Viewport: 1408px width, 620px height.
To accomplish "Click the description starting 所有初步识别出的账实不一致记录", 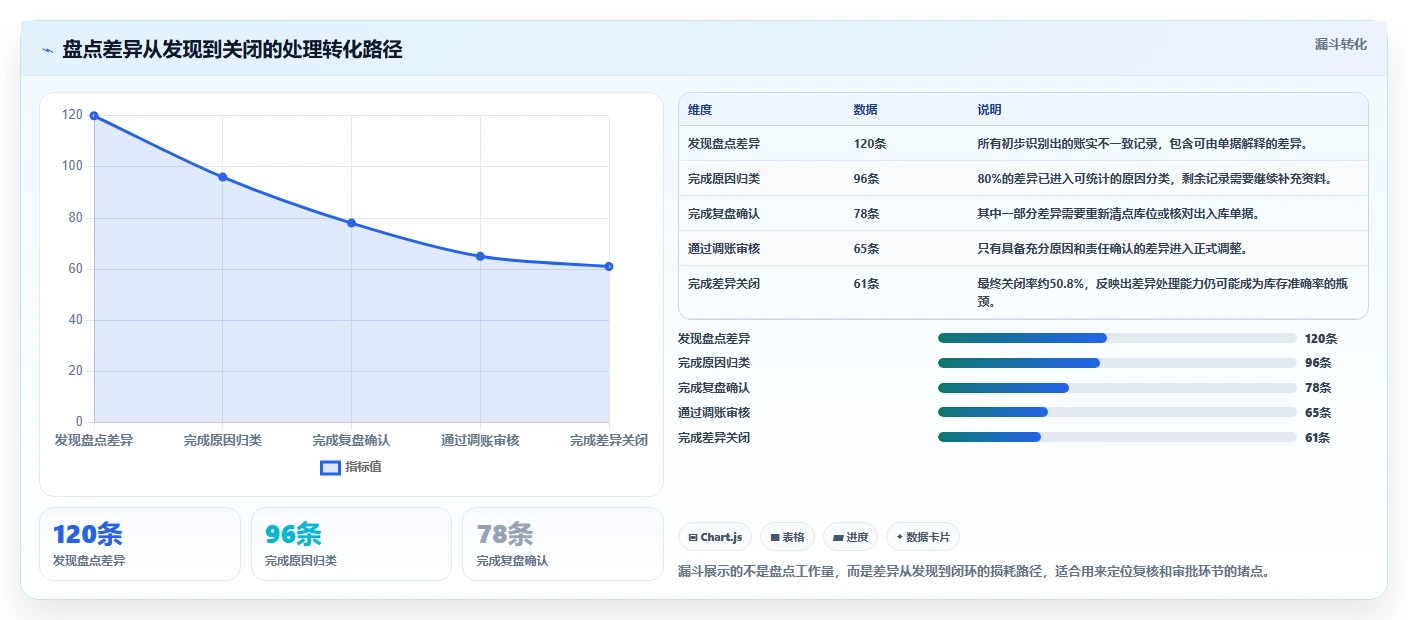I will pyautogui.click(x=1143, y=144).
